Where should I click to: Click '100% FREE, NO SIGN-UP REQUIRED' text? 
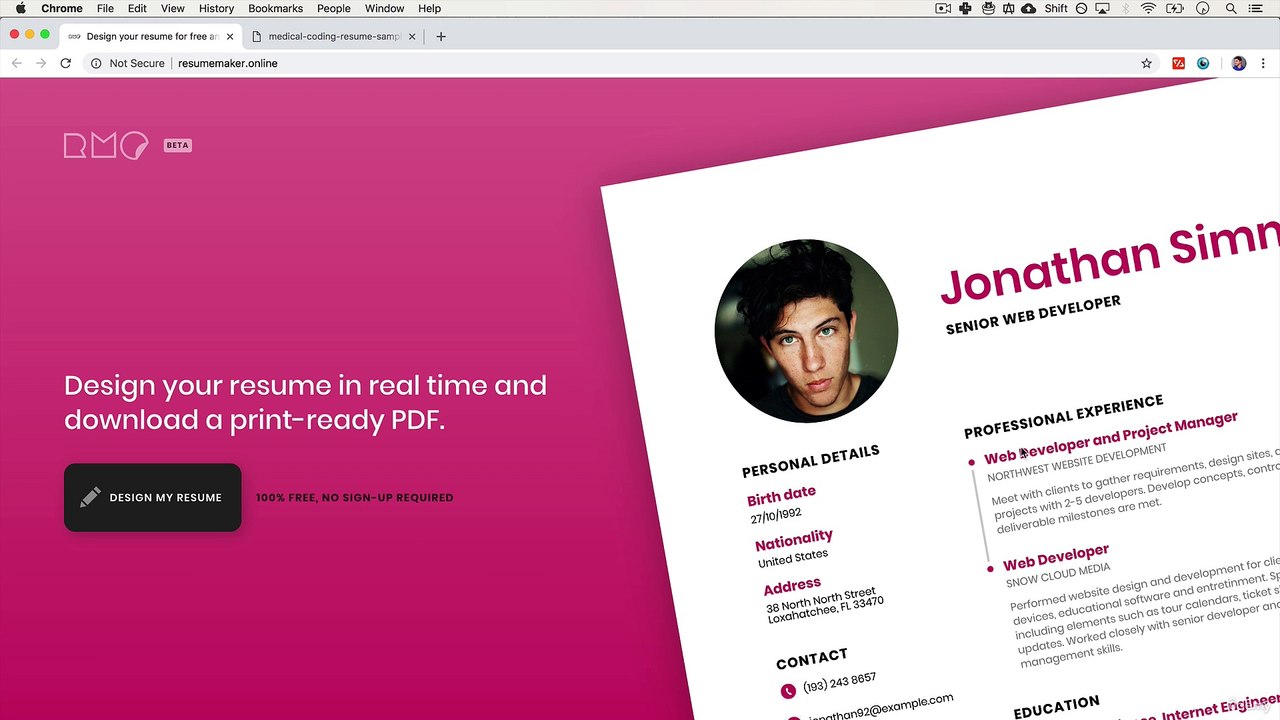coord(354,497)
